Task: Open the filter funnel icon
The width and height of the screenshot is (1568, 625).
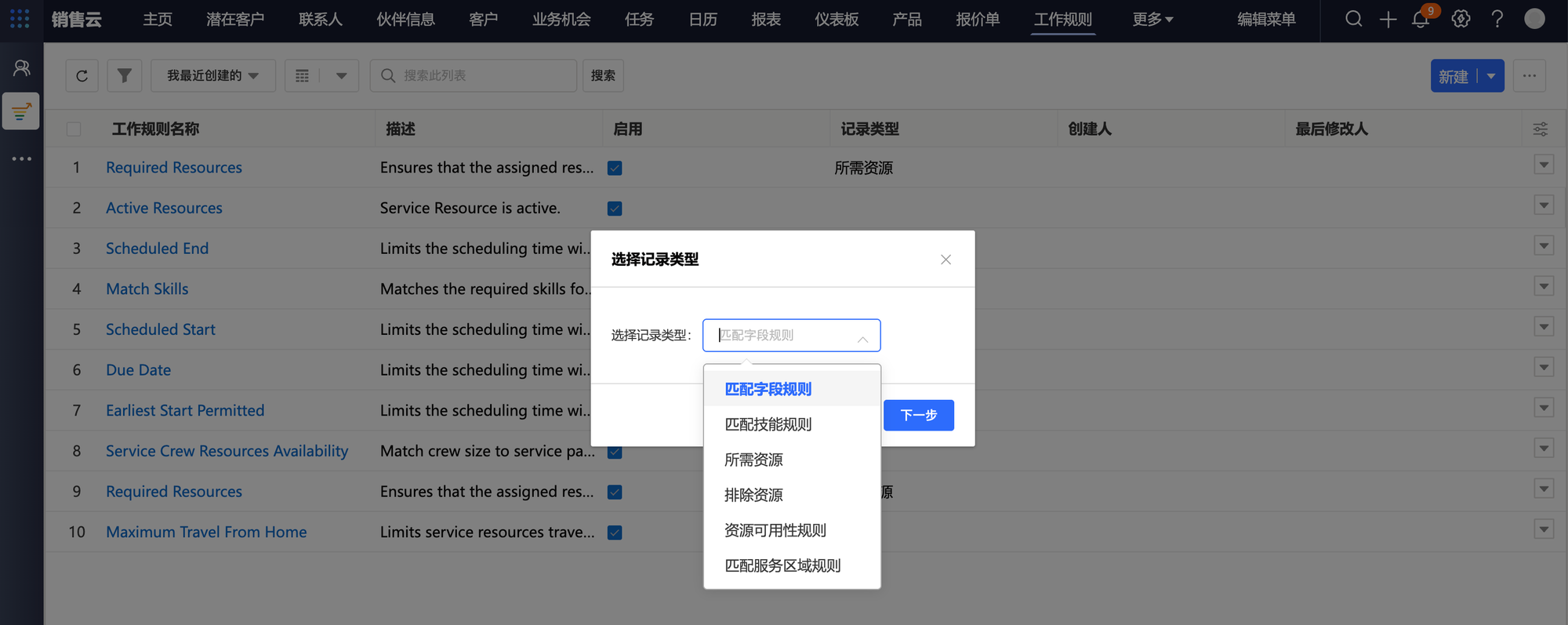Action: (x=124, y=76)
